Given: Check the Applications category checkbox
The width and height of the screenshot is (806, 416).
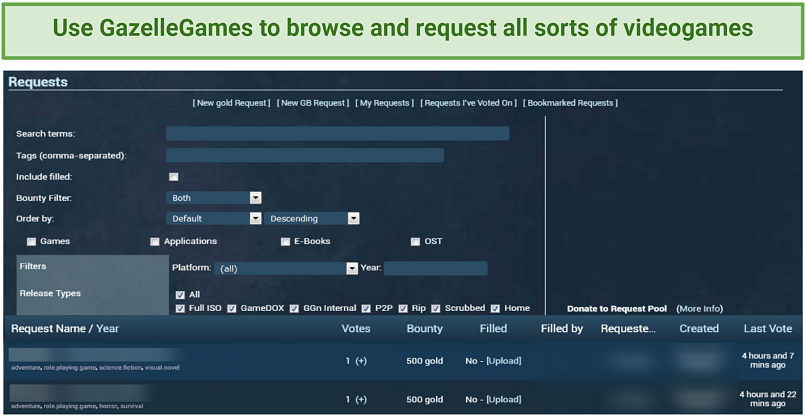Looking at the screenshot, I should pos(155,242).
